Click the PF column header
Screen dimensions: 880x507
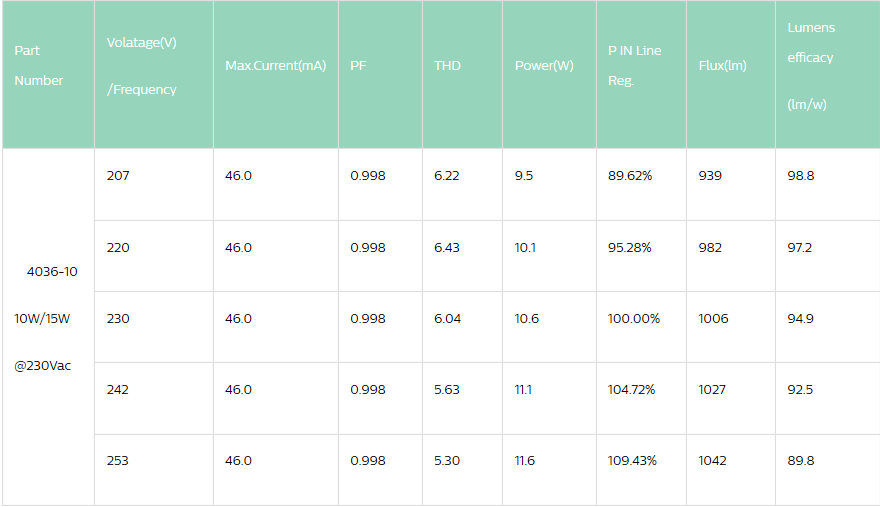[x=358, y=66]
